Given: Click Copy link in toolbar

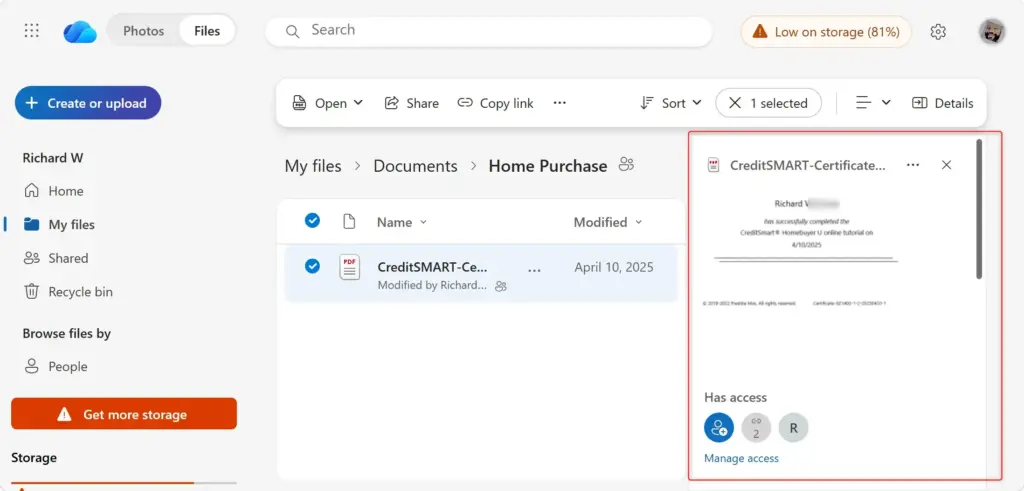Looking at the screenshot, I should [495, 103].
